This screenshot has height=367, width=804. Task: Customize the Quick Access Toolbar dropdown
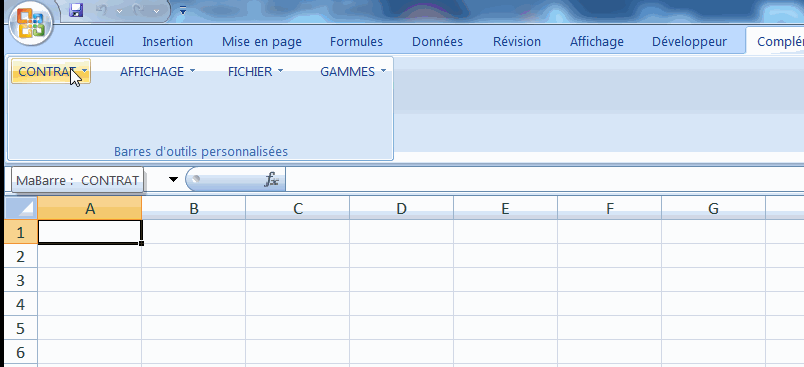(183, 10)
